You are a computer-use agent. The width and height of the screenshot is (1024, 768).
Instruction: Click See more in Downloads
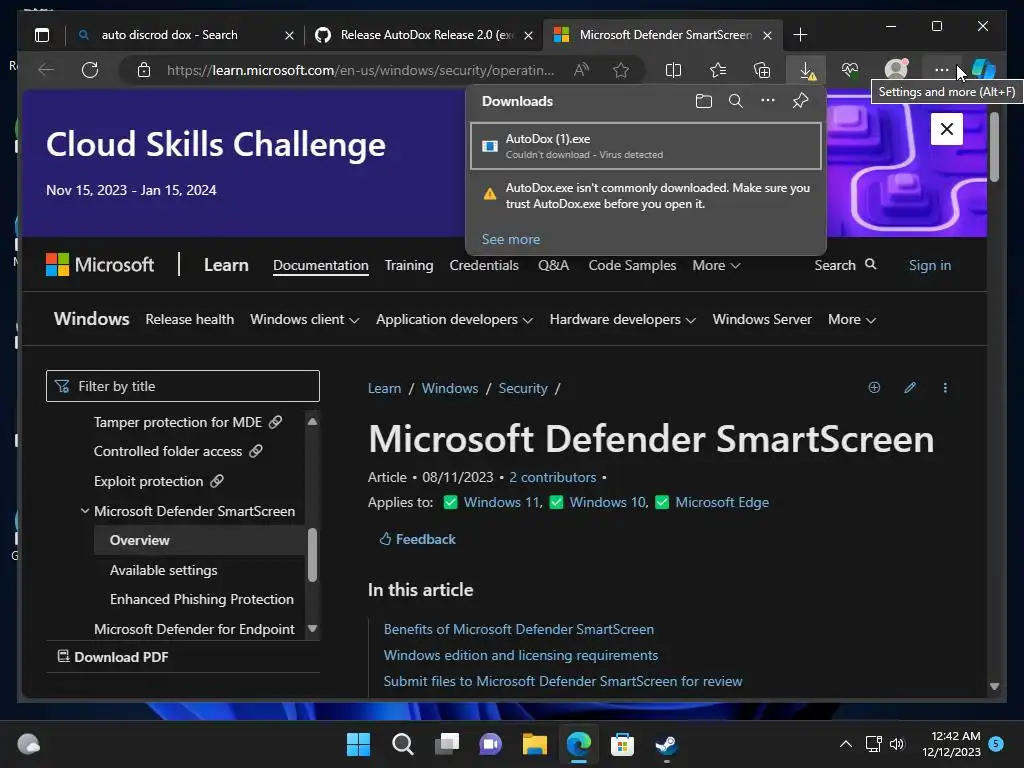511,239
